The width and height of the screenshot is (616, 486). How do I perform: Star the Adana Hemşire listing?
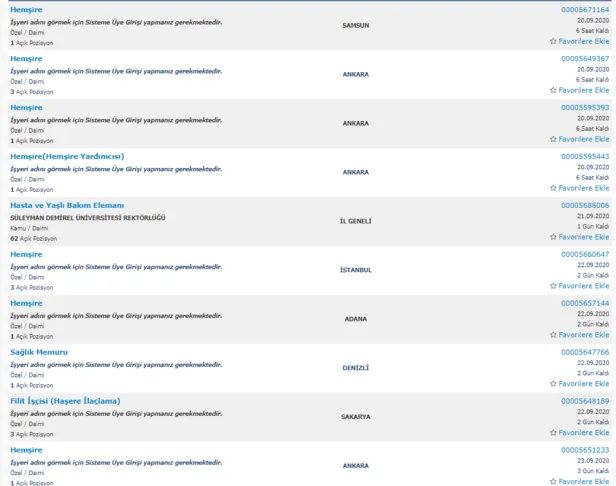(x=553, y=335)
